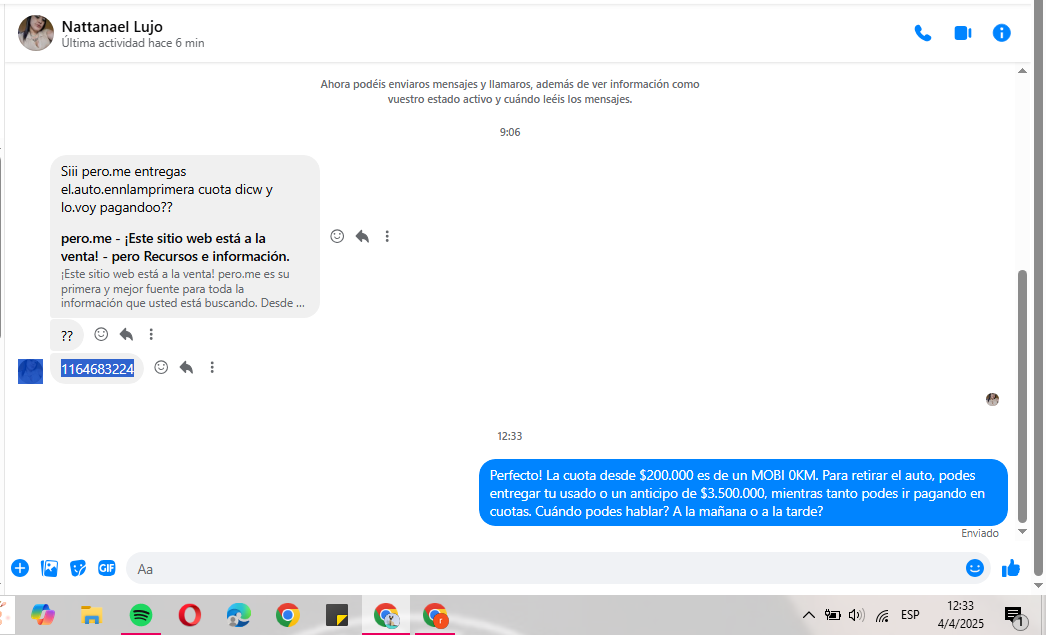Start a video call in chat header
1046x635 pixels.
pos(962,33)
